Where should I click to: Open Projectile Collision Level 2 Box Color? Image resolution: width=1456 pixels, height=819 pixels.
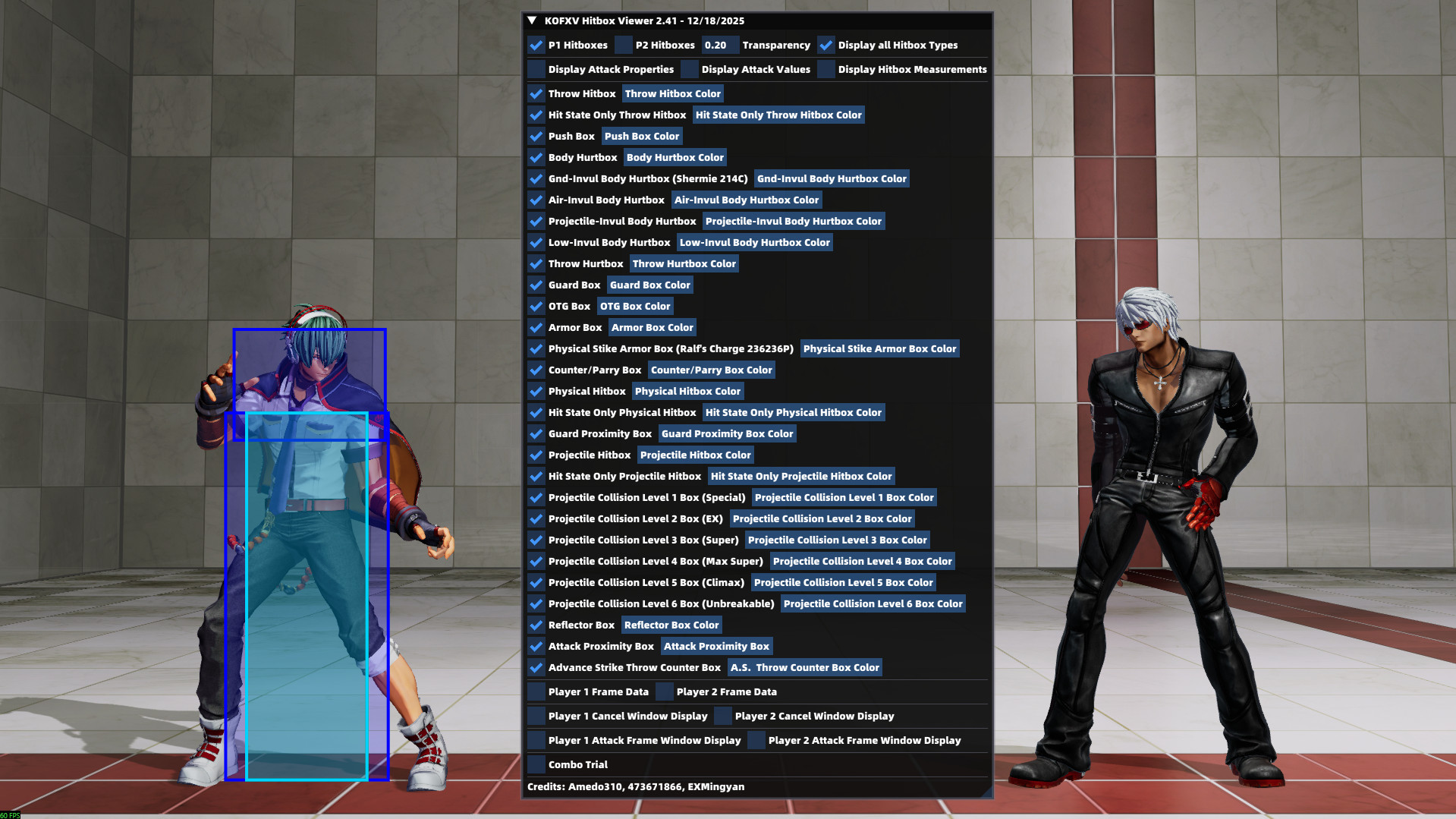822,518
